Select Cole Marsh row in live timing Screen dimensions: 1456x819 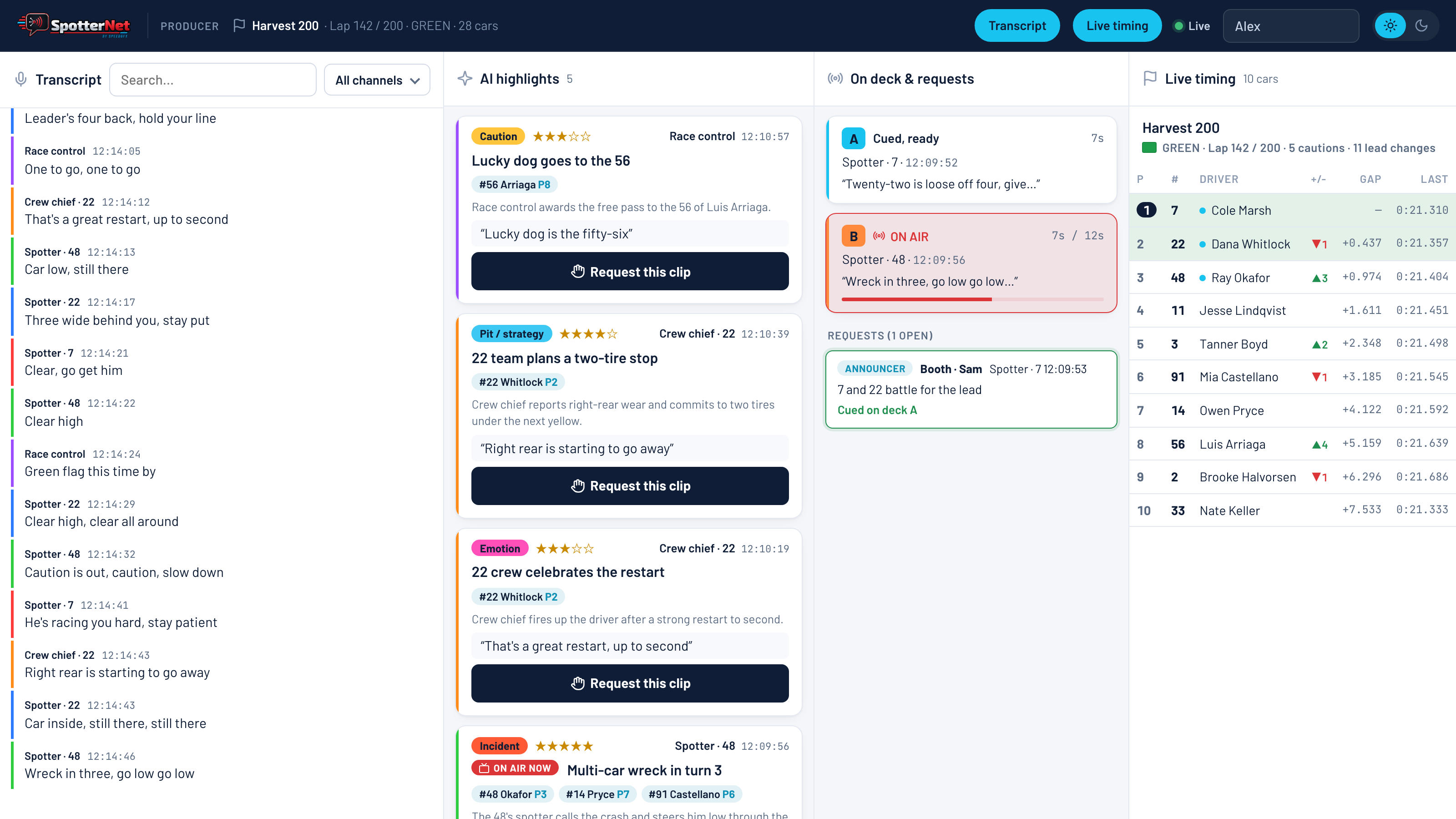click(x=1292, y=210)
